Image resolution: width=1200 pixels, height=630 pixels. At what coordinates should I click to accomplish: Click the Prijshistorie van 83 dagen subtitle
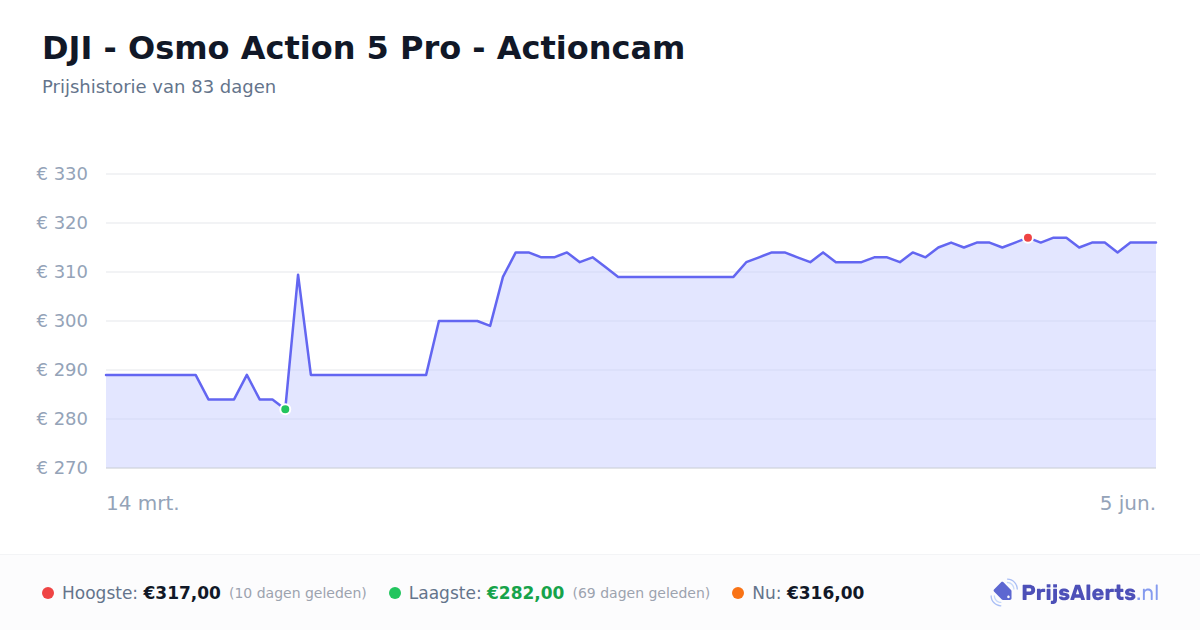159,87
